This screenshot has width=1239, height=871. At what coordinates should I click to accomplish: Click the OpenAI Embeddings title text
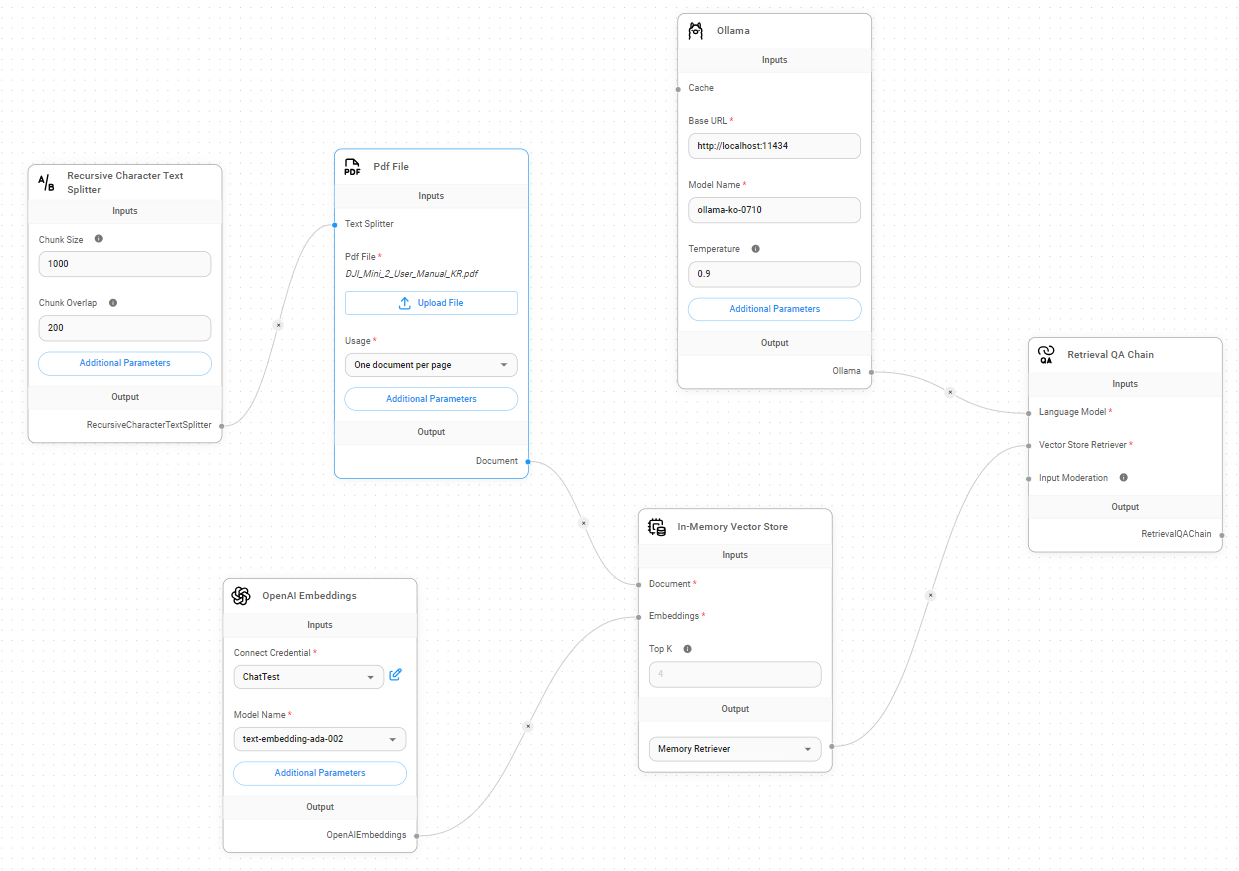(309, 596)
